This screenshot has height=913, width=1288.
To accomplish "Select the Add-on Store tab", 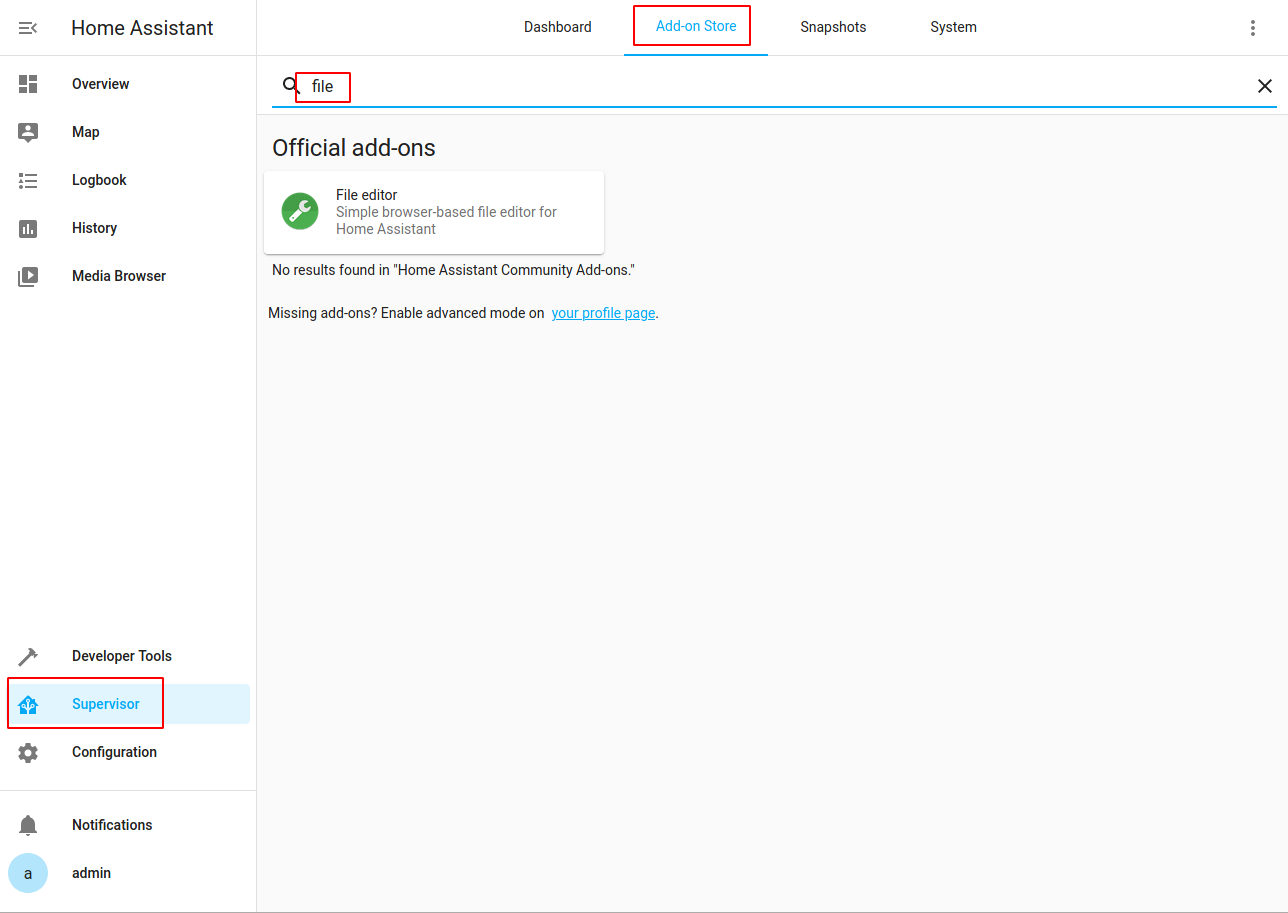I will click(696, 27).
